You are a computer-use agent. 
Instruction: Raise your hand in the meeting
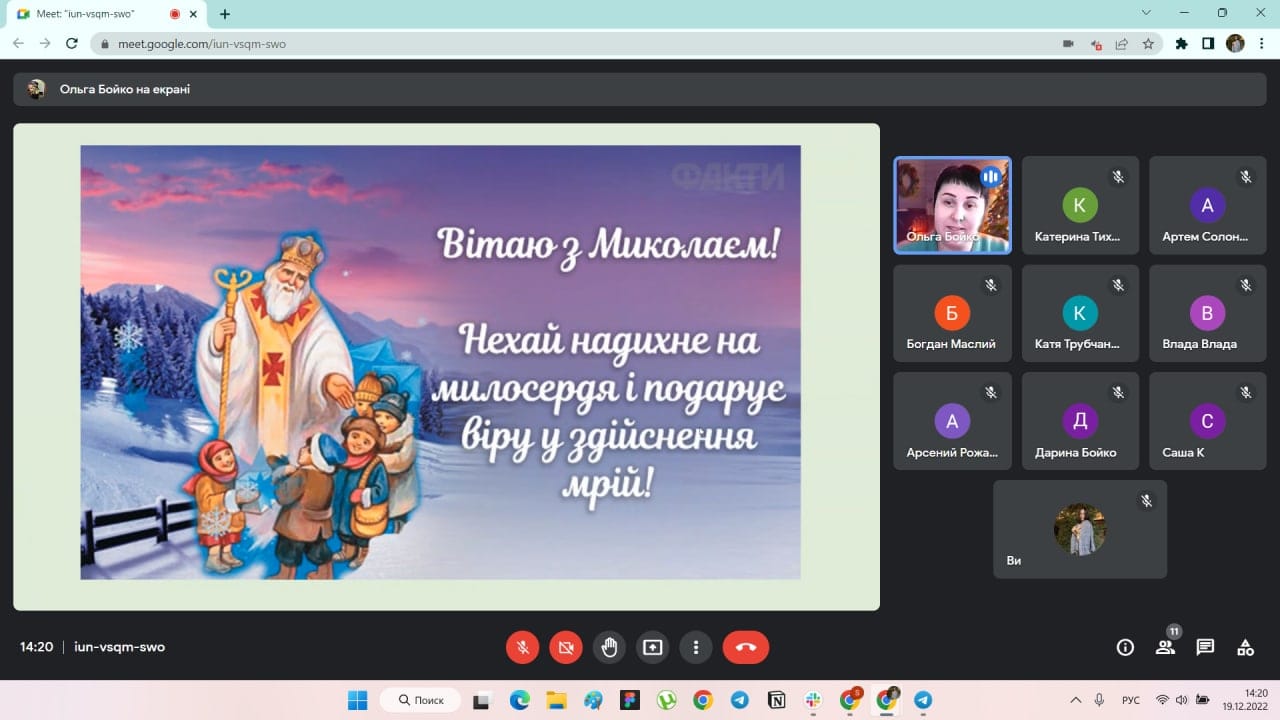tap(609, 647)
